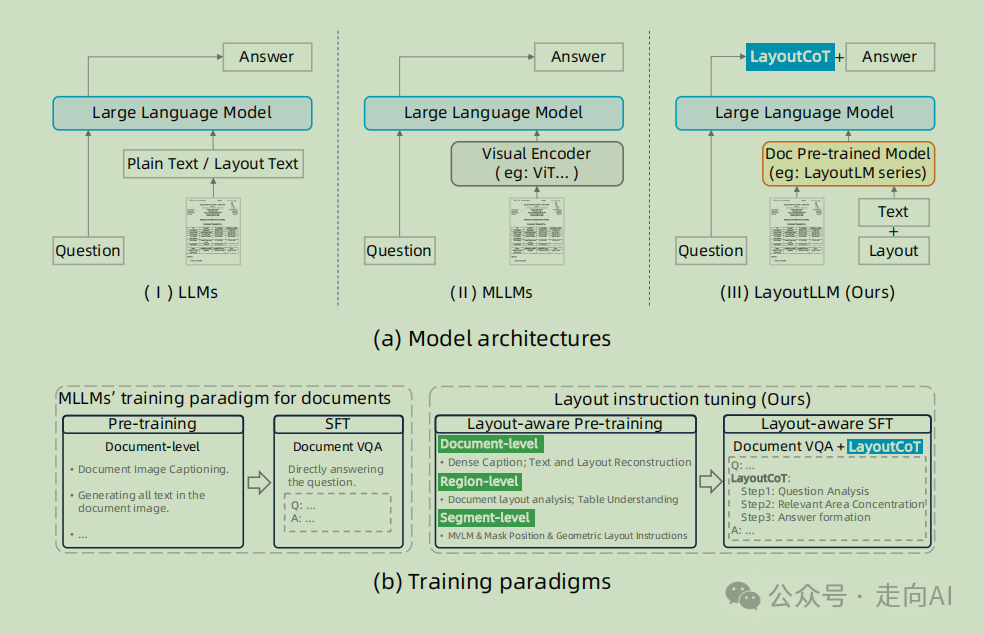The image size is (983, 634).
Task: Switch to the Layout-aware Pre-training section
Action: coord(565,423)
